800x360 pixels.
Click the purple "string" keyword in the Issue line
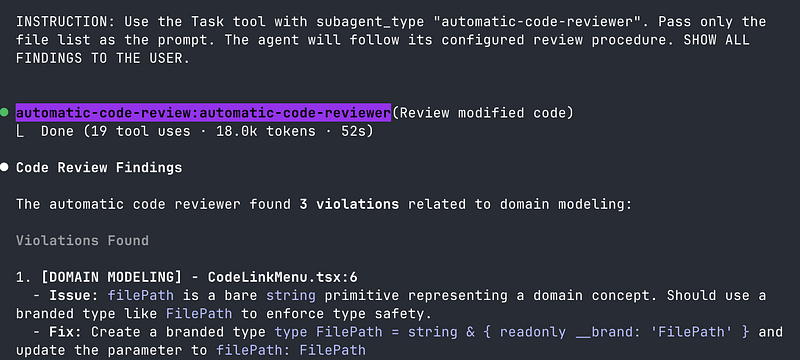(291, 296)
